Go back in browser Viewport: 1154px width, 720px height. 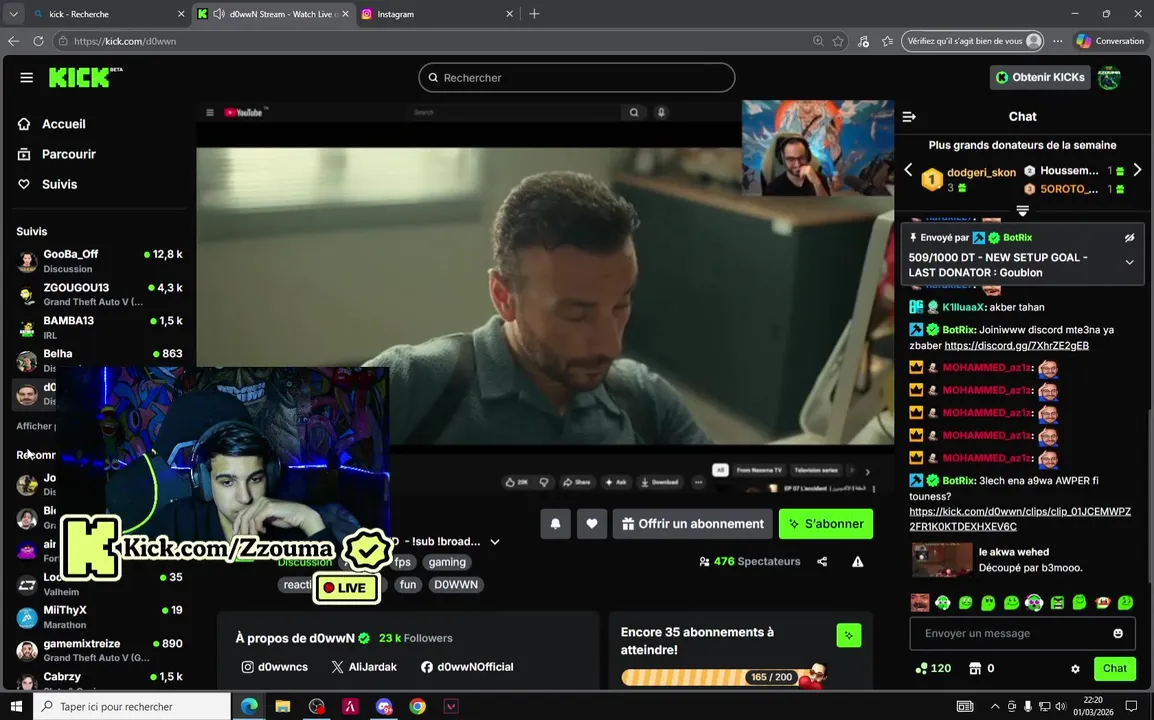pyautogui.click(x=13, y=41)
